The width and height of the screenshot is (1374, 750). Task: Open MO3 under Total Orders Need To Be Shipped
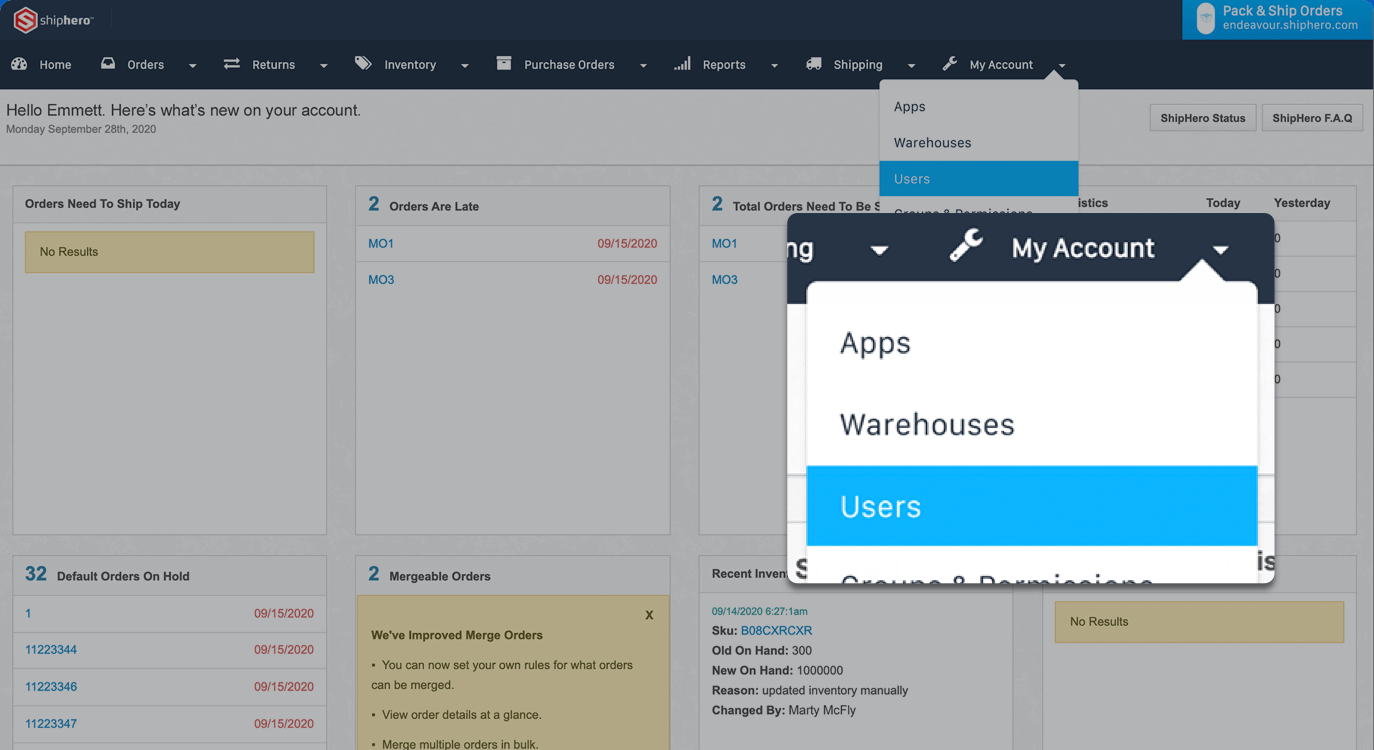(724, 280)
